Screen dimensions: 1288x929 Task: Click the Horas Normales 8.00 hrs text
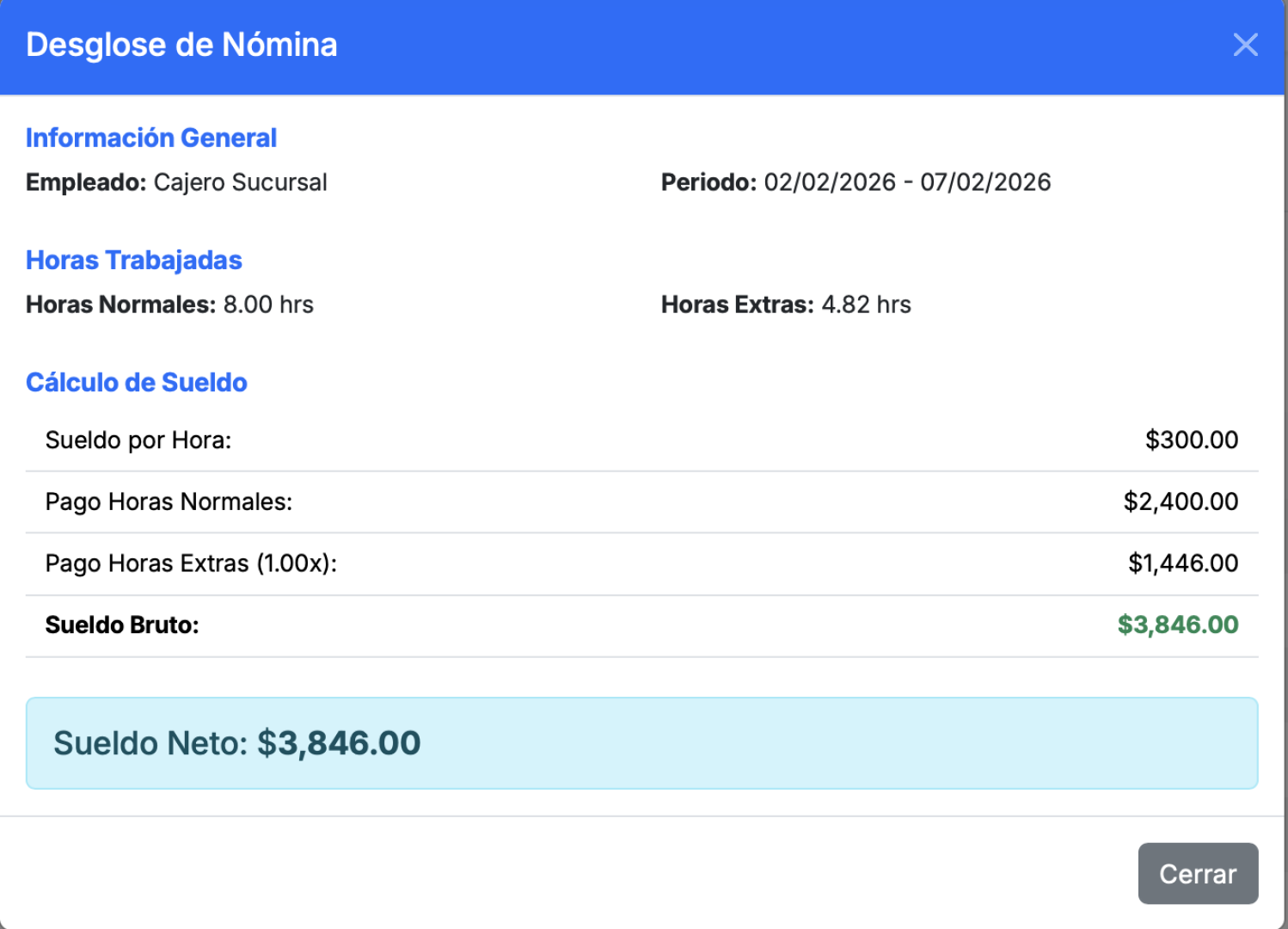click(169, 305)
